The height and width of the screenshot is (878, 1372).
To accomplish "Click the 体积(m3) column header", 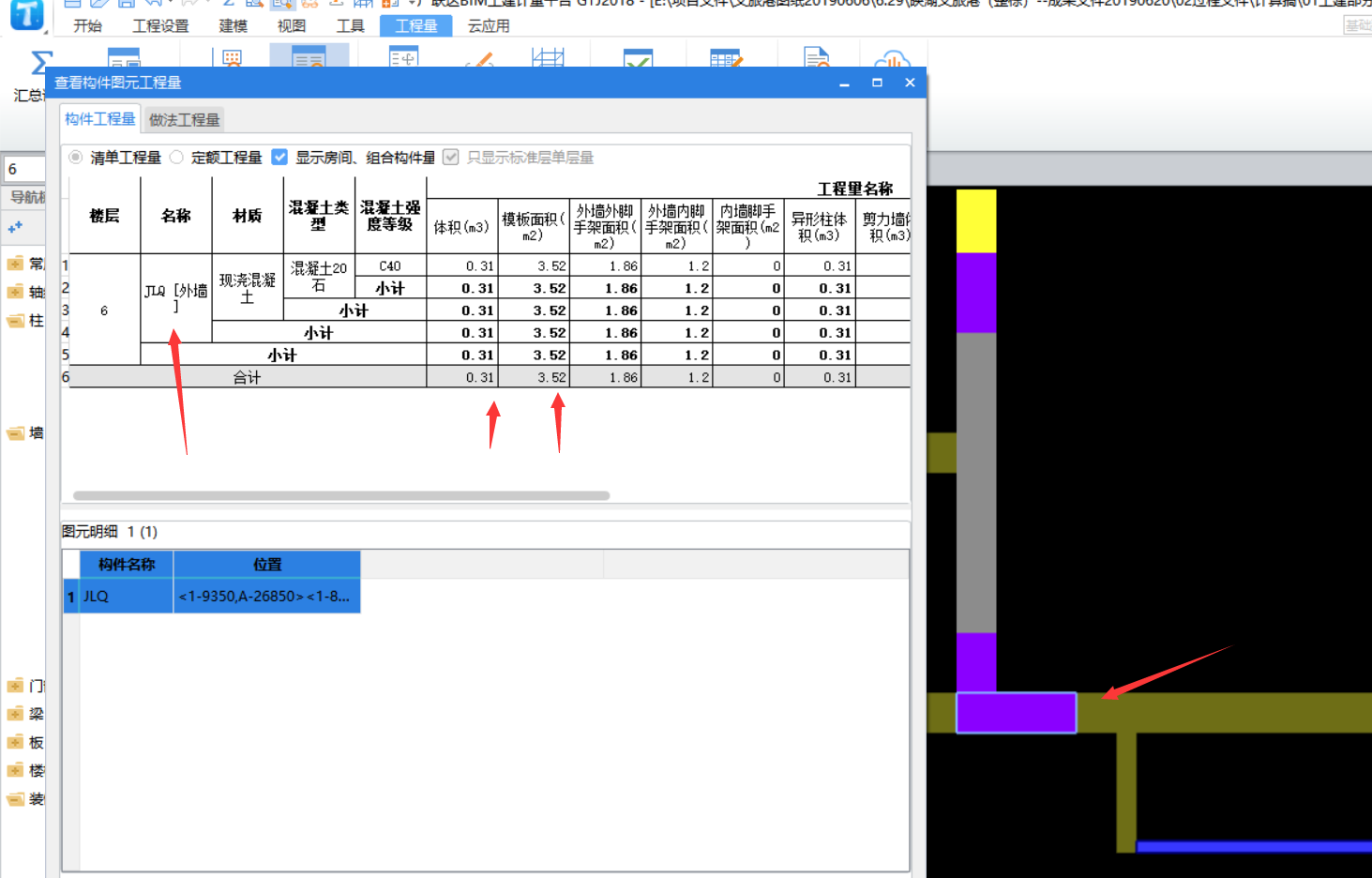I will click(461, 227).
